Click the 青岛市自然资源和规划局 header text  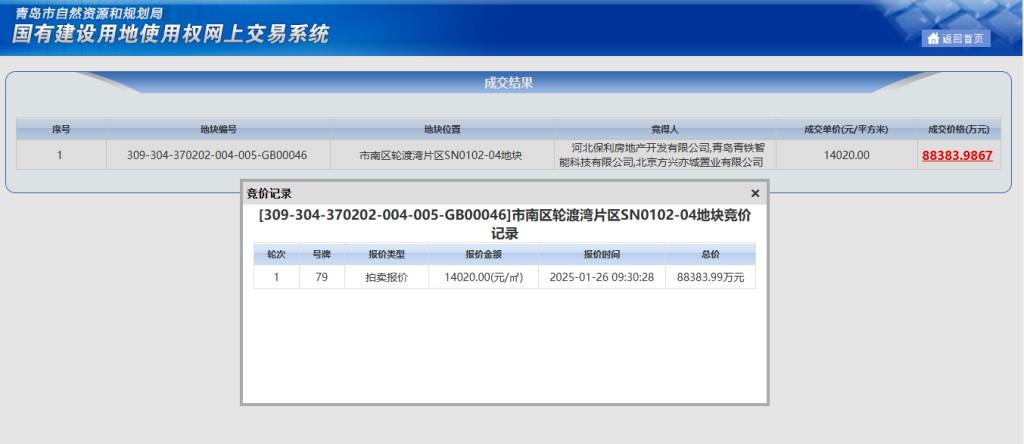[89, 12]
